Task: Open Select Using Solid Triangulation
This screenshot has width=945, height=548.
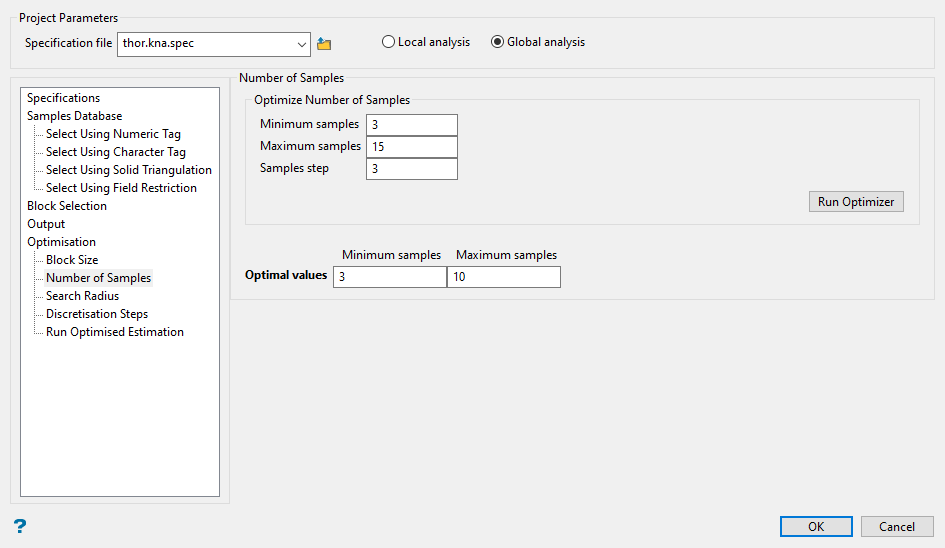Action: click(129, 170)
